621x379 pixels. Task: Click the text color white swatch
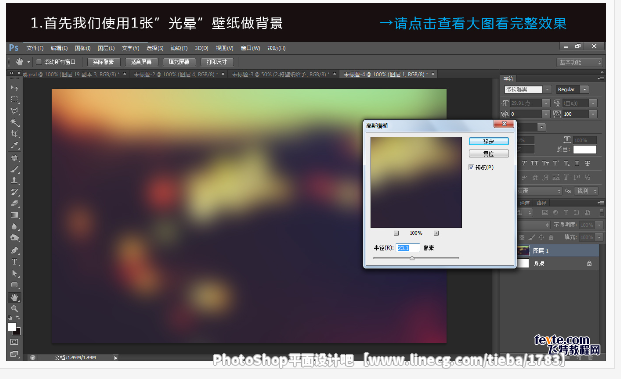coord(585,150)
